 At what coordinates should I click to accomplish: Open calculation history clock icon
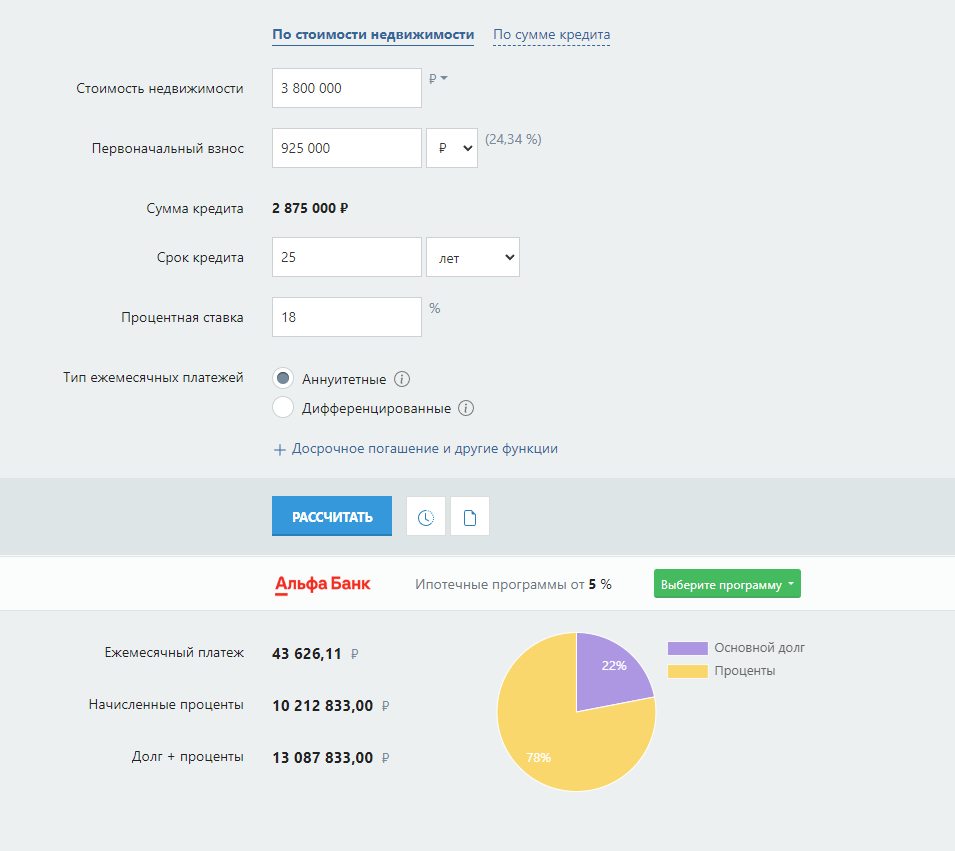pyautogui.click(x=426, y=517)
